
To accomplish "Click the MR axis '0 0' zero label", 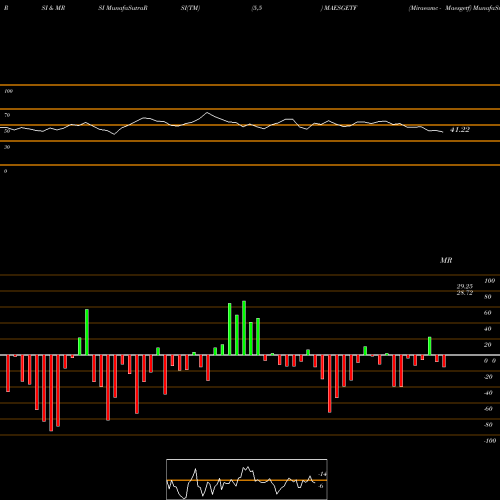I will 490,361.
